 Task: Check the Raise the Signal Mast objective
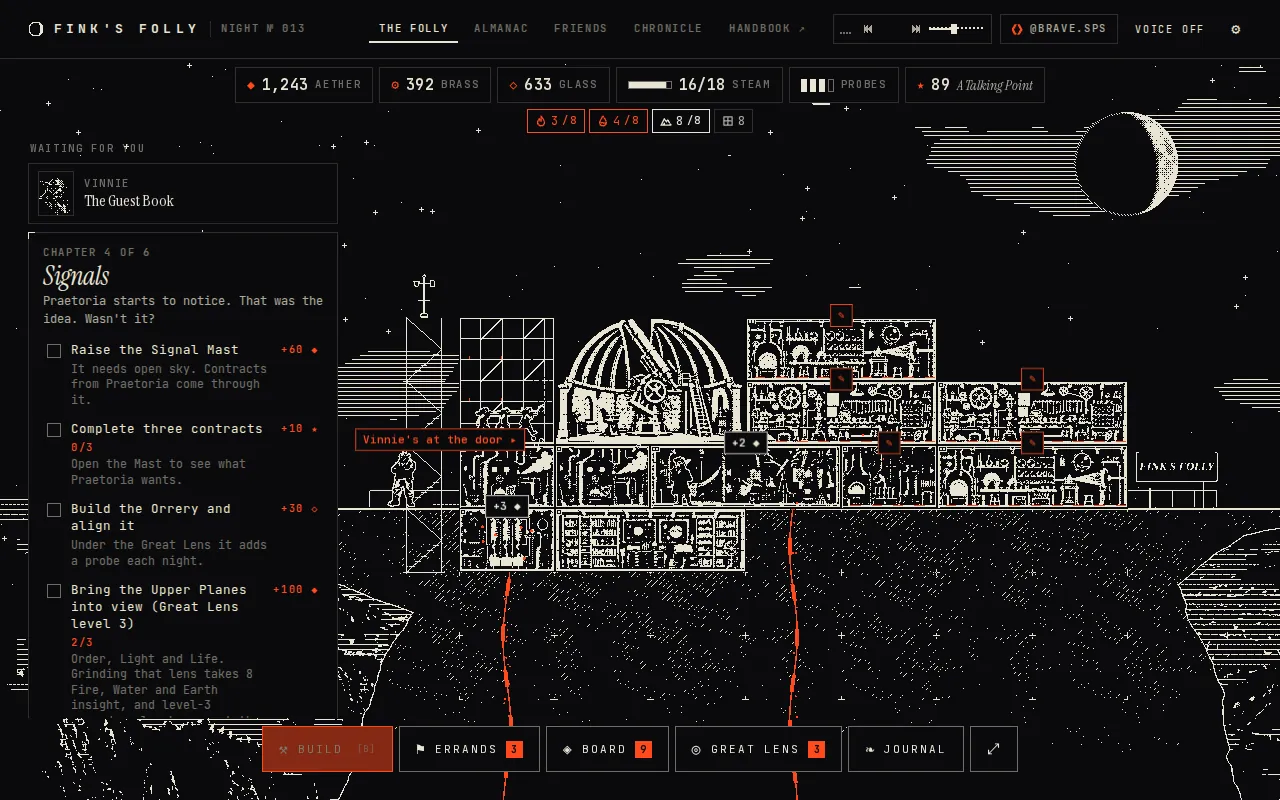[x=54, y=351]
